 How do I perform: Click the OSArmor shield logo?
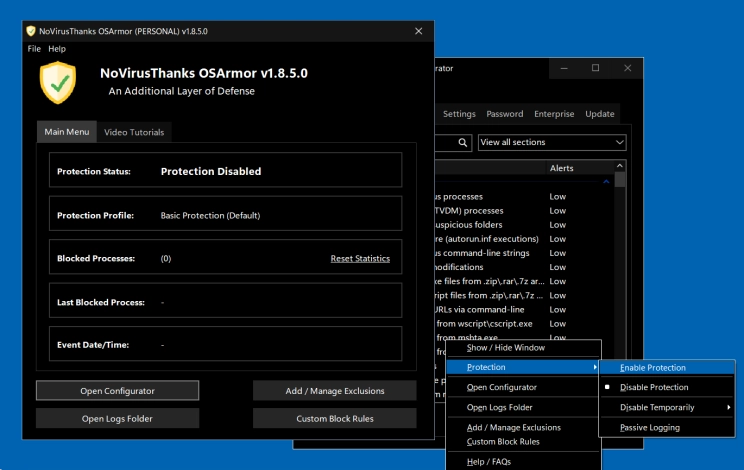58,83
